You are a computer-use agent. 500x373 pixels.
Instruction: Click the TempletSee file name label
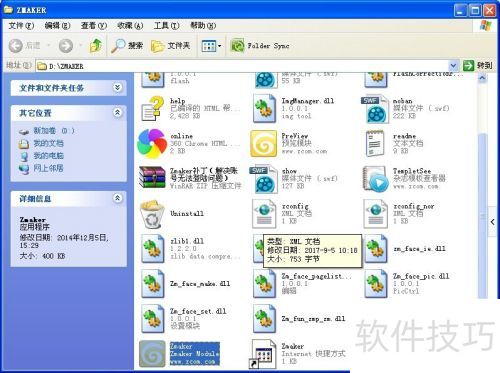(412, 171)
